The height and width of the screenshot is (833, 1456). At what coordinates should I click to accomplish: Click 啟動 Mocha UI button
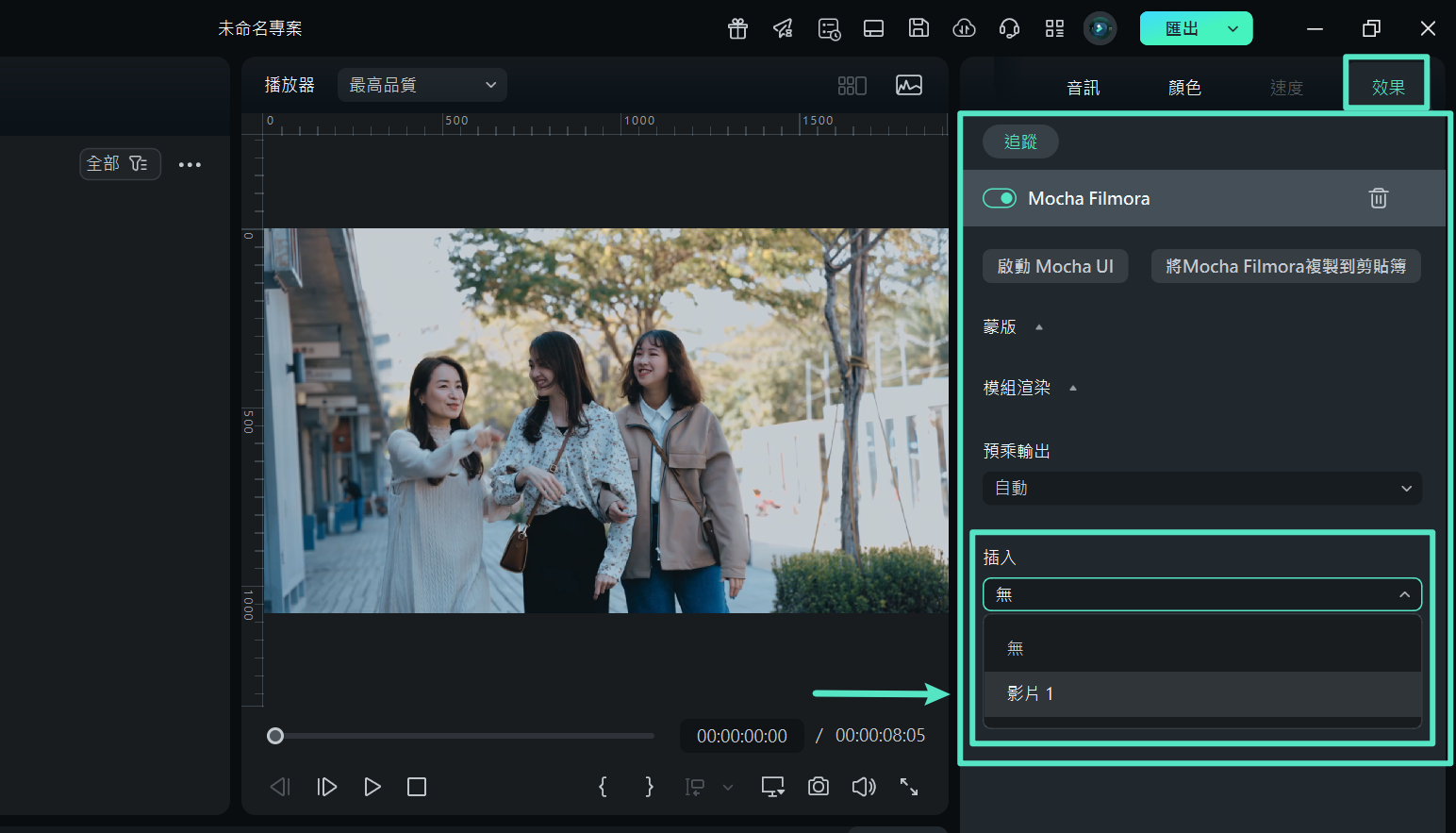pos(1055,266)
